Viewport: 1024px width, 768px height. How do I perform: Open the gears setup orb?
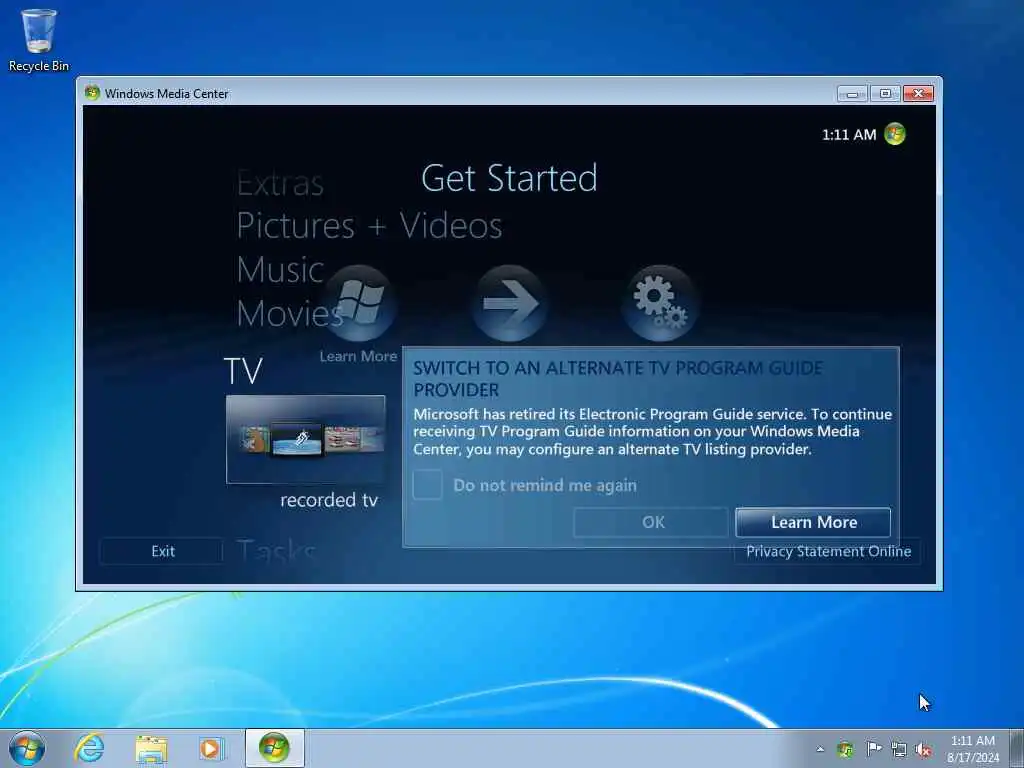point(660,303)
